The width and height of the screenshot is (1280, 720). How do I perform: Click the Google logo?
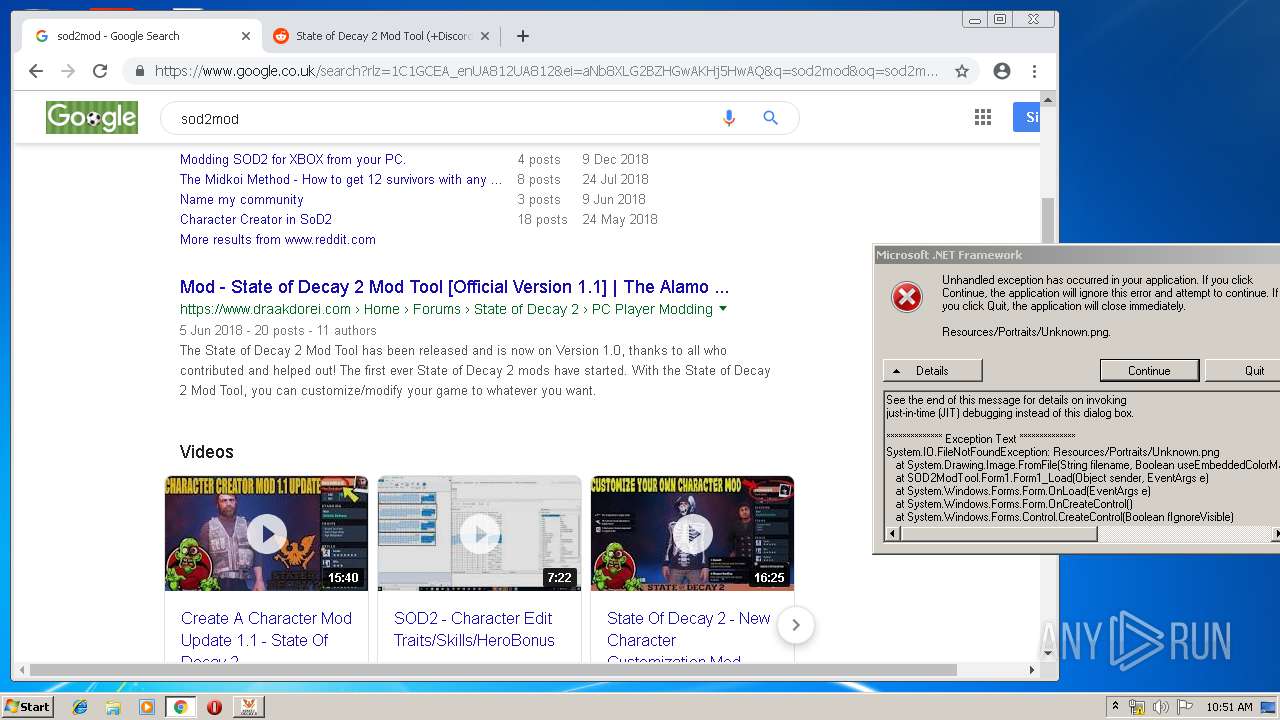pyautogui.click(x=91, y=117)
